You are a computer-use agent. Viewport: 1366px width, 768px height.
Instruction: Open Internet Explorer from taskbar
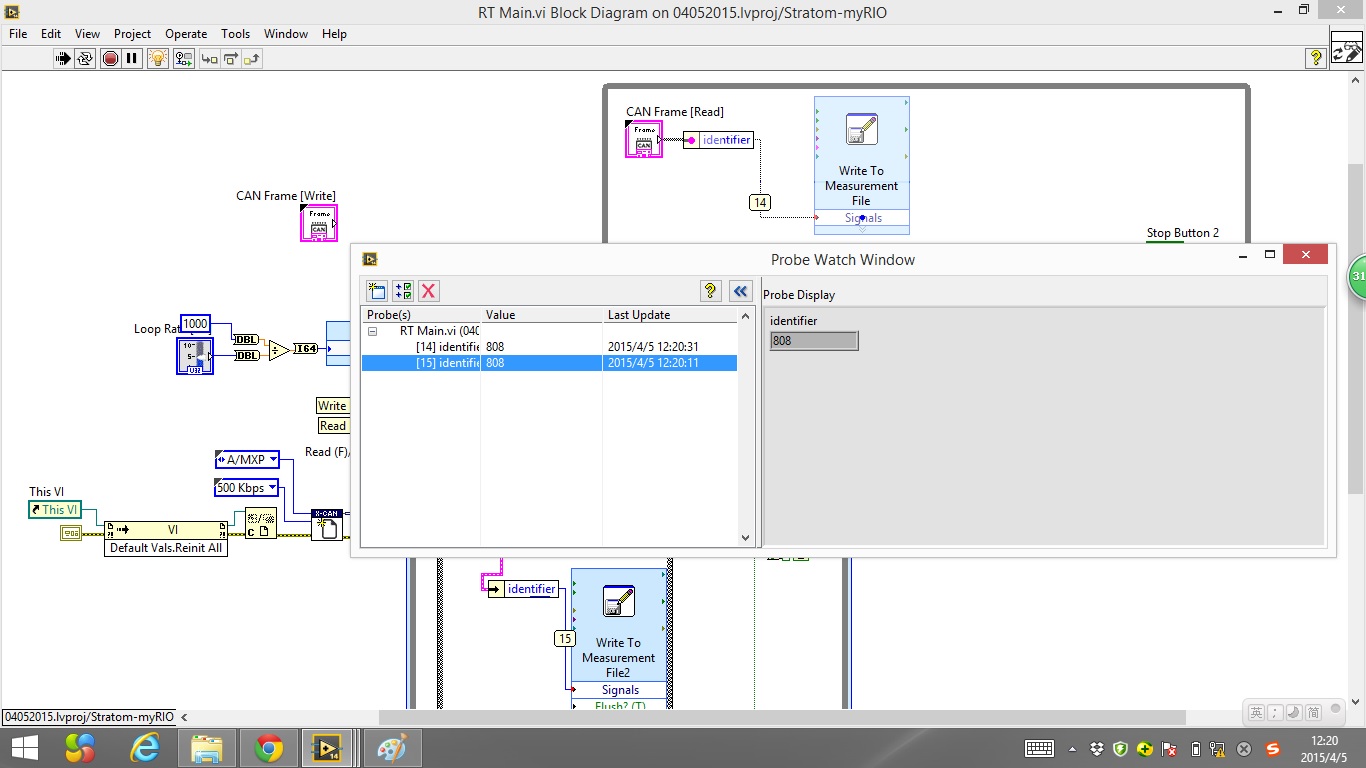click(x=145, y=748)
